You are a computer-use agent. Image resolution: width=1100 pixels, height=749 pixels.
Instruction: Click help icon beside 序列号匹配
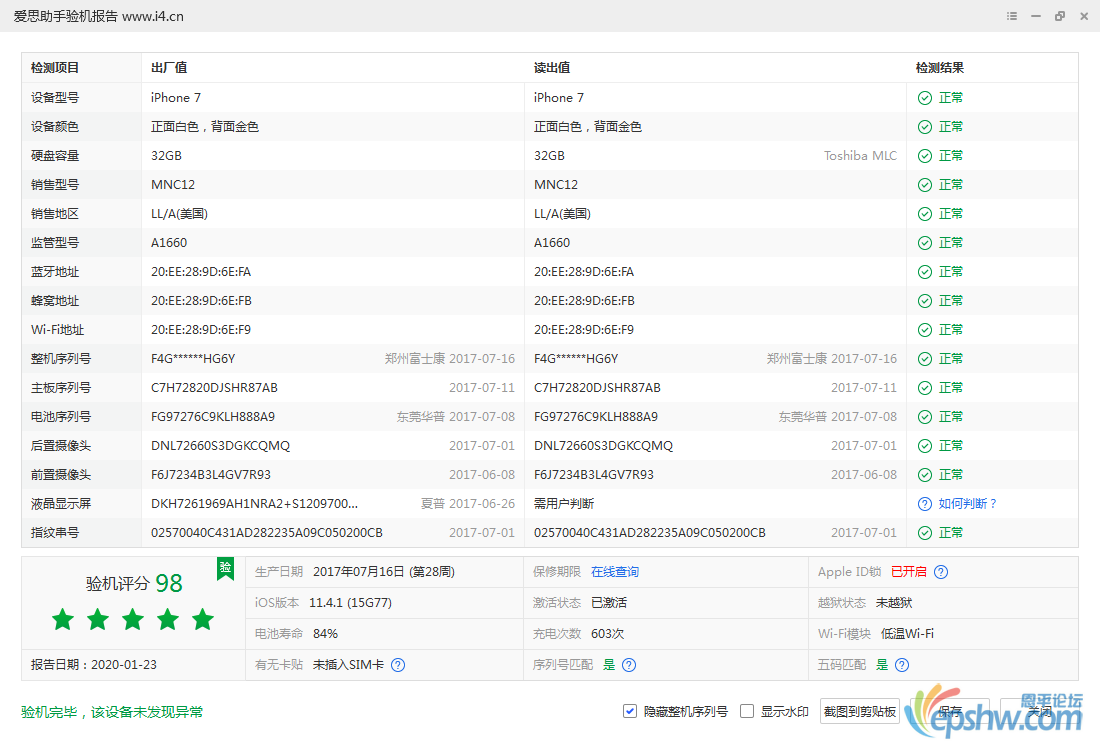coord(629,665)
